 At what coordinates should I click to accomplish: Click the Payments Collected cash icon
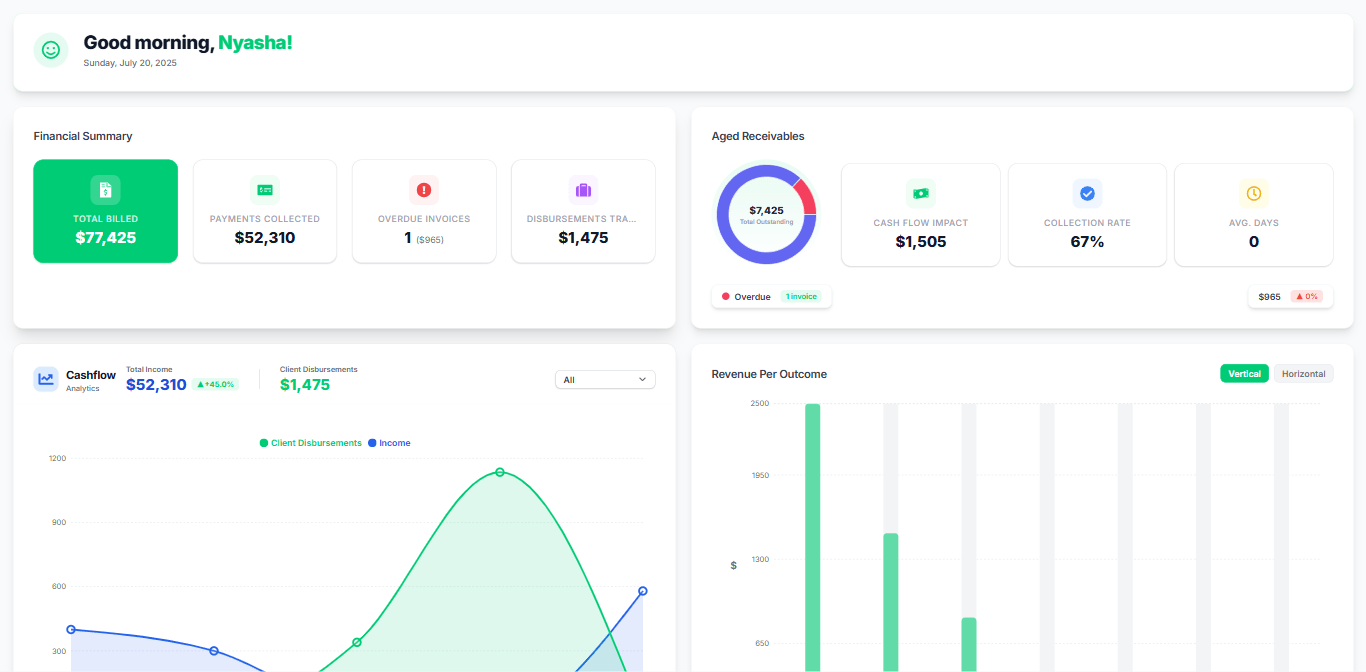point(264,189)
